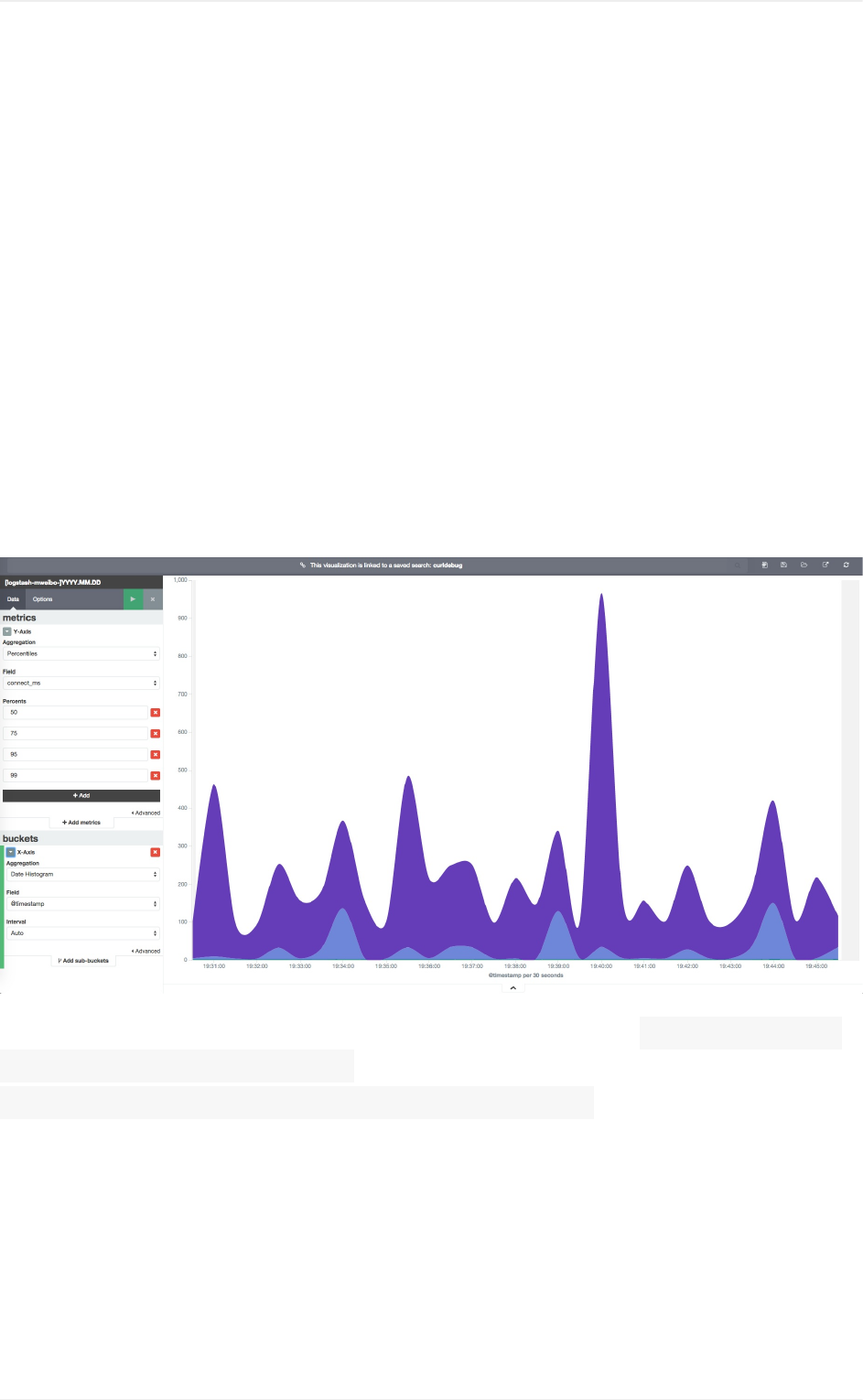863x1400 pixels.
Task: Switch to the Options tab
Action: pyautogui.click(x=43, y=599)
